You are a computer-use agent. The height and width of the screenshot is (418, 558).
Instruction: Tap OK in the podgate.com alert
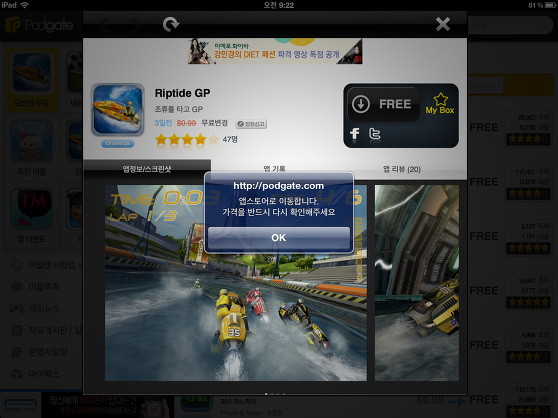279,238
